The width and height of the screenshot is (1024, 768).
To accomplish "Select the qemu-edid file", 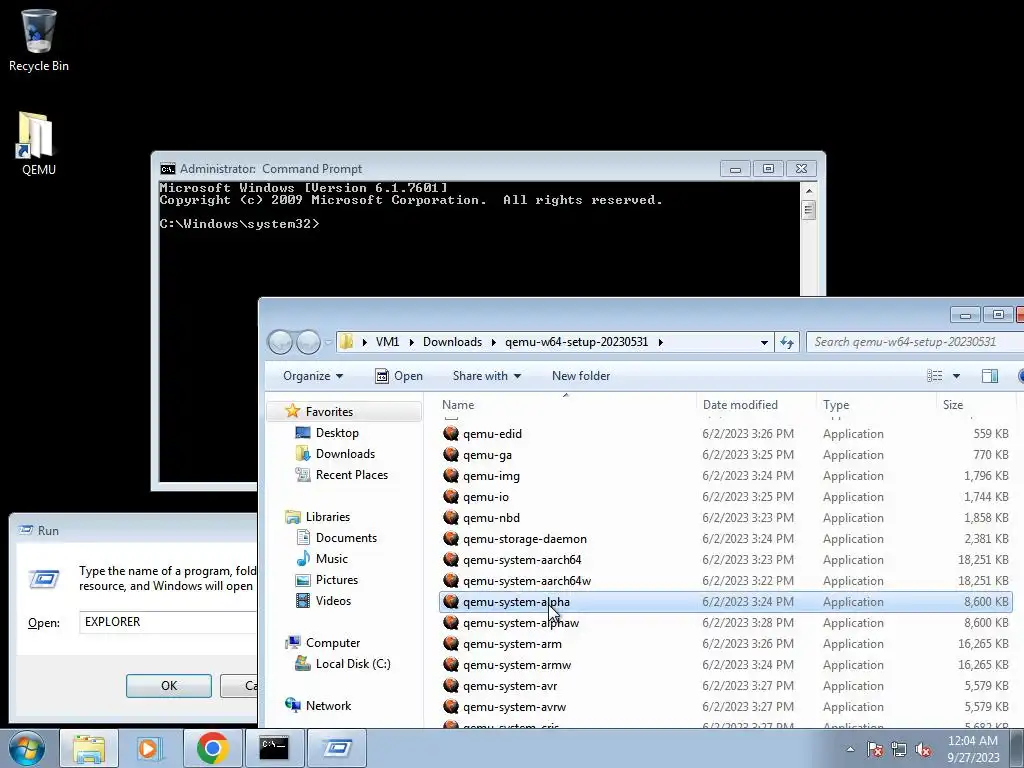I will (726, 434).
